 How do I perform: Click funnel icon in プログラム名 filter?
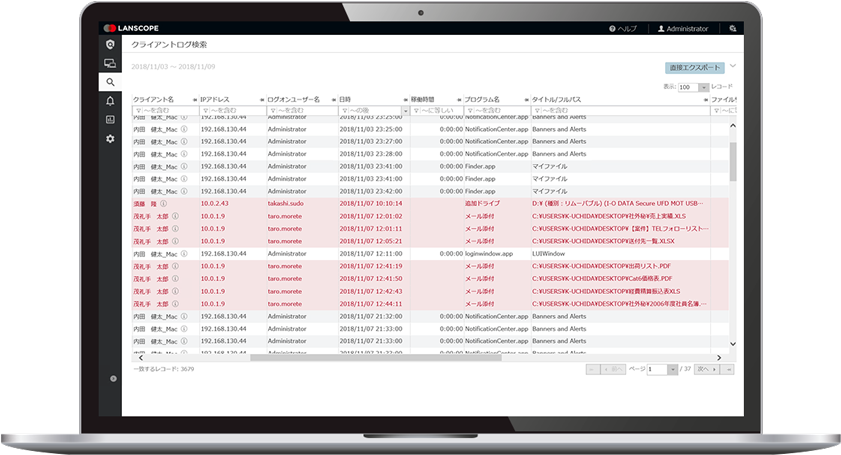(470, 111)
